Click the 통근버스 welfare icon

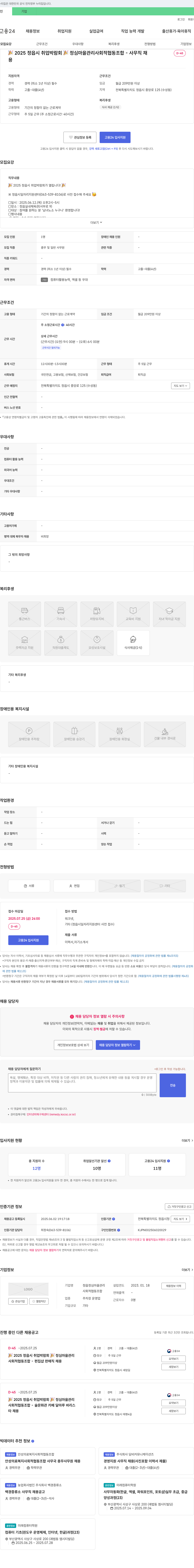(x=24, y=614)
